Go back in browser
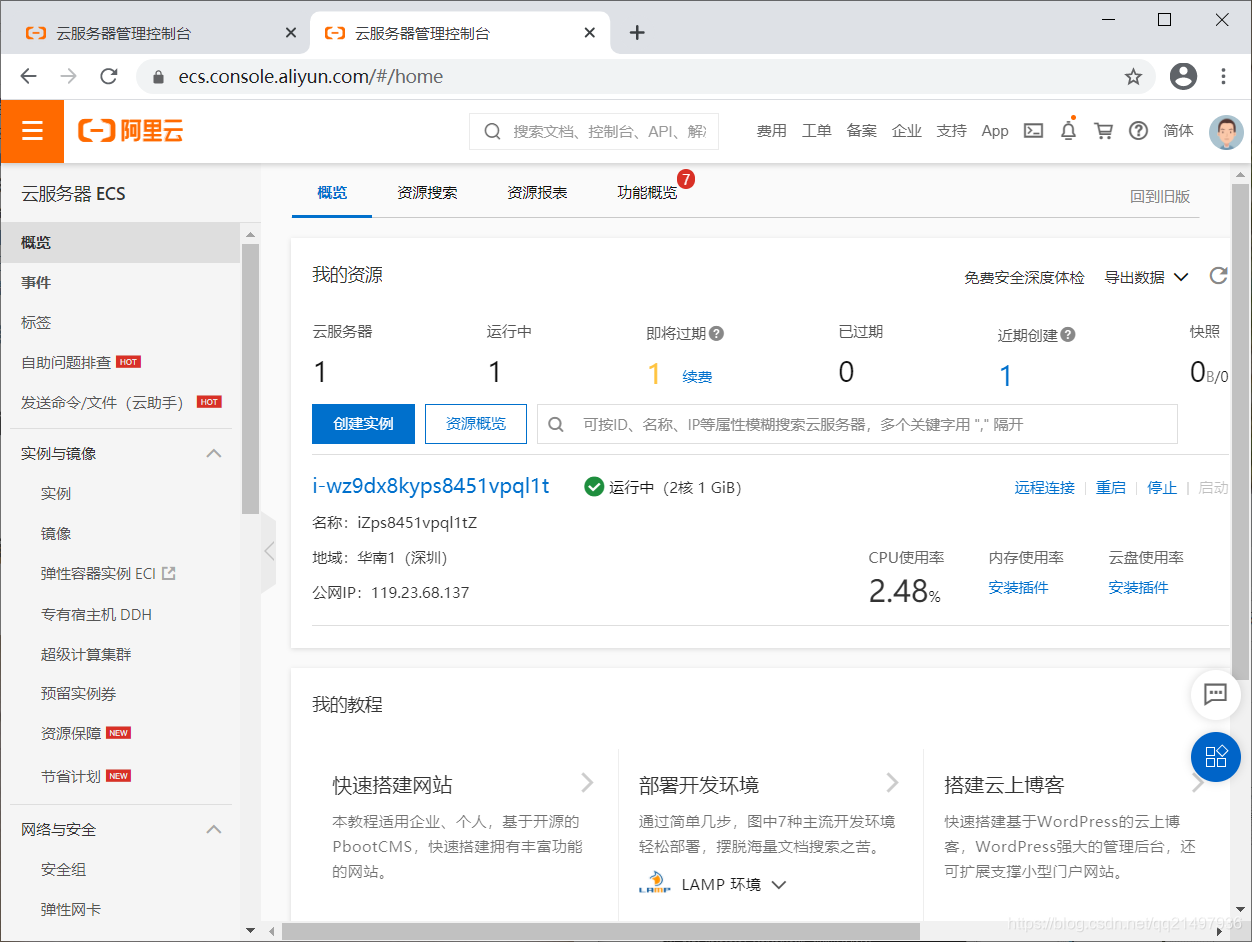Screen dimensions: 1252x942 28,76
